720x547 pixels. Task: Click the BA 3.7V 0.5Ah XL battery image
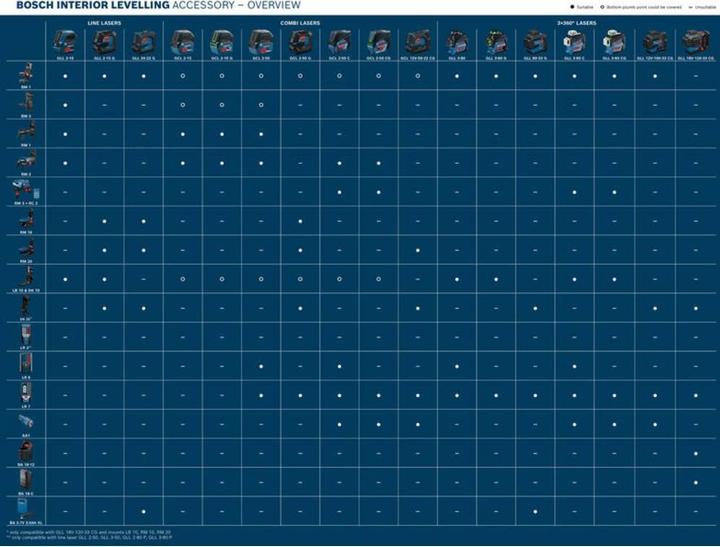click(22, 509)
